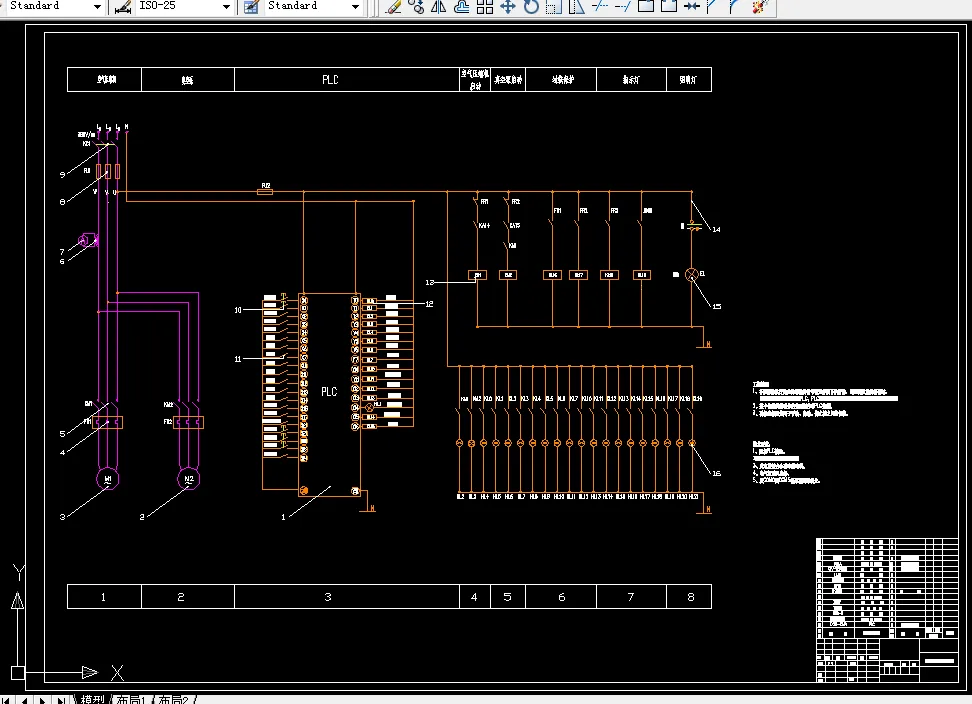This screenshot has height=704, width=972.
Task: Click column number 8 in bottom strip
Action: point(691,597)
